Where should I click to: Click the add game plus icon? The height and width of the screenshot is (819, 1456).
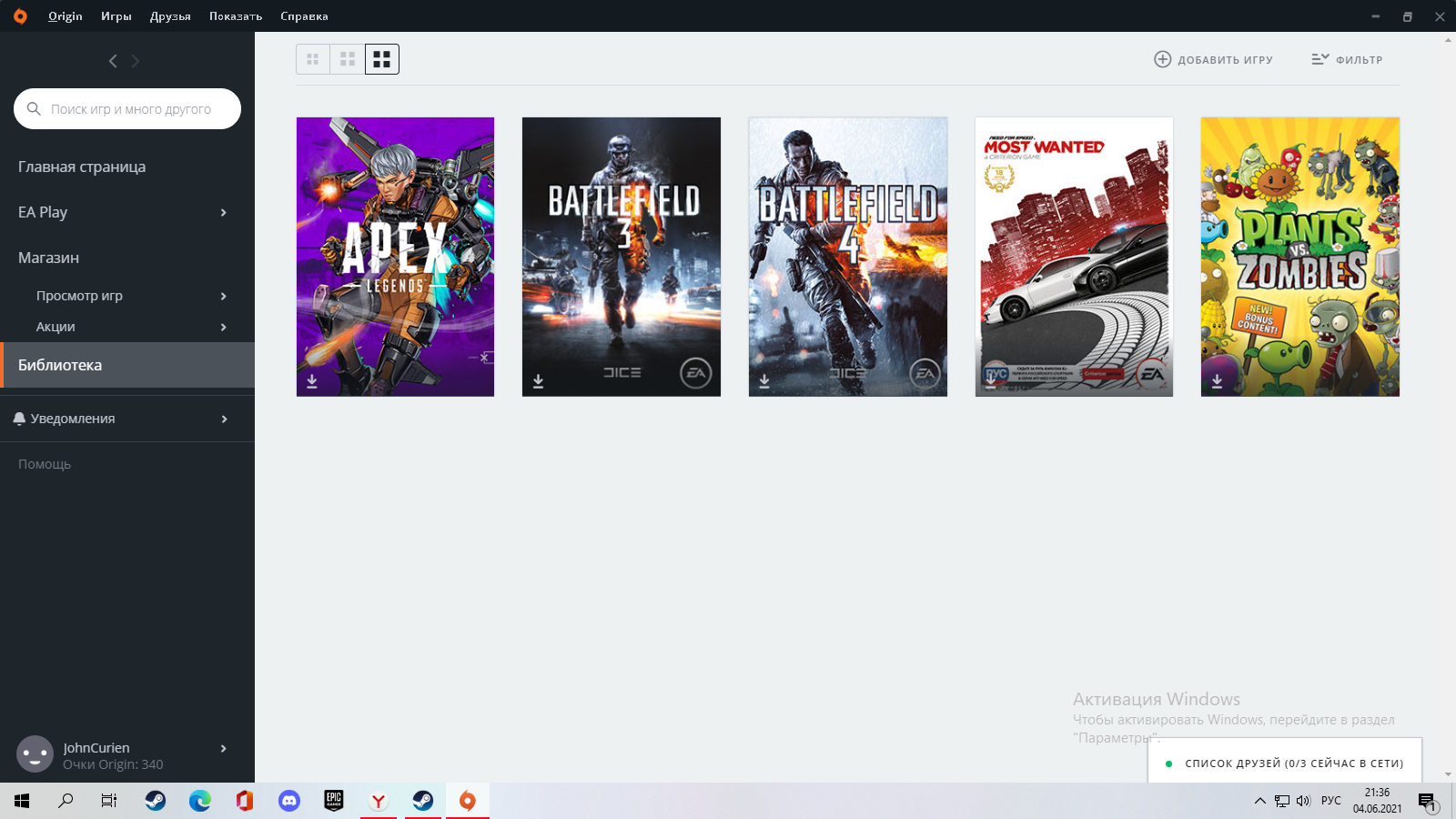tap(1162, 59)
